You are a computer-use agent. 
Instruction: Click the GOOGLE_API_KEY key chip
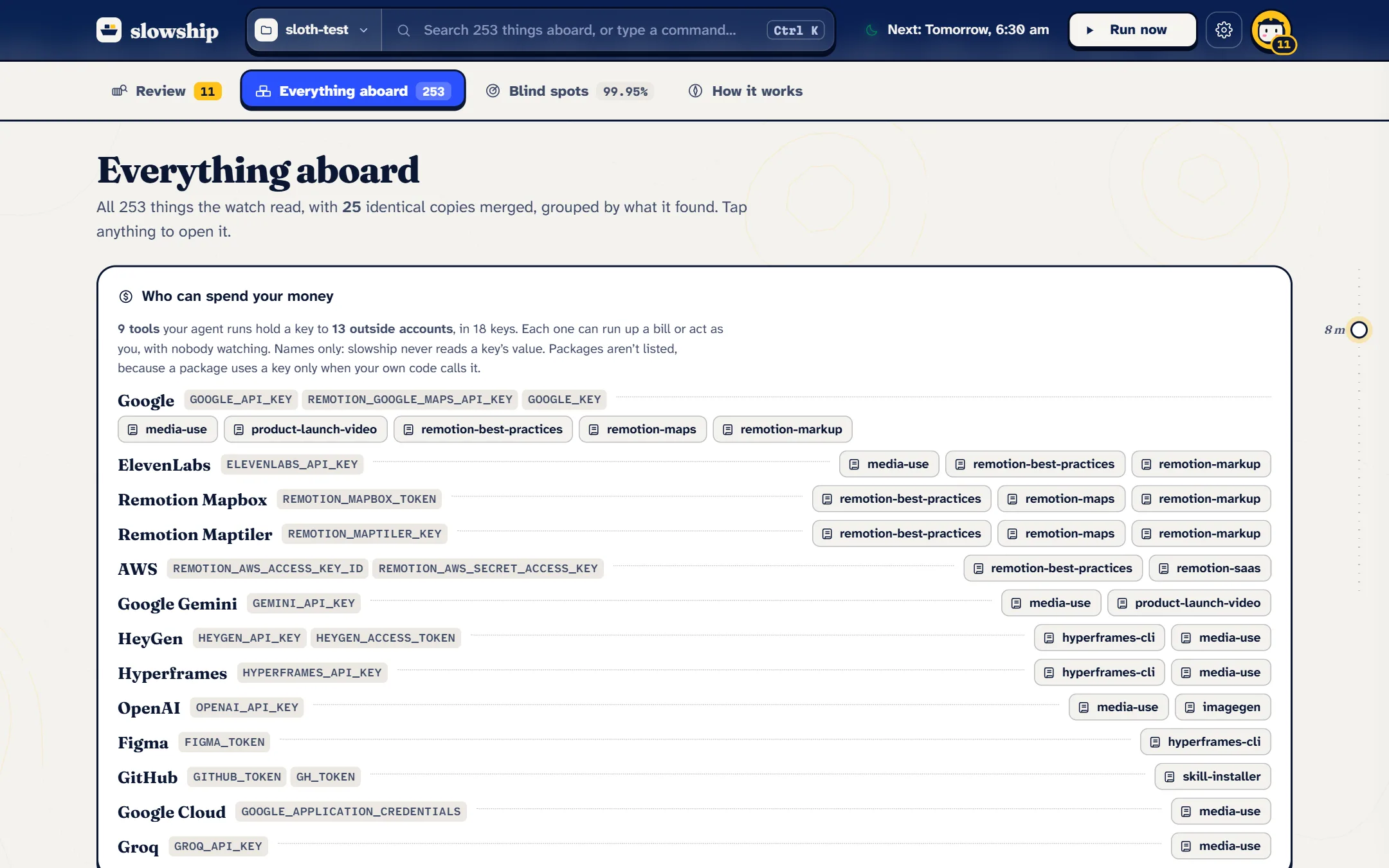tap(241, 399)
